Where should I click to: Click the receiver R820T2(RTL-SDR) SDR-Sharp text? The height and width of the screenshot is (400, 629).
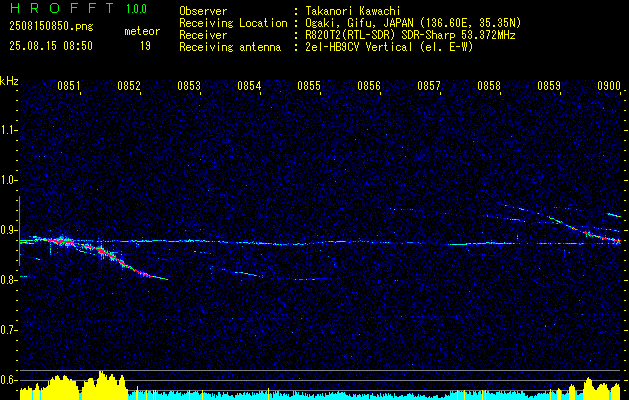click(410, 35)
